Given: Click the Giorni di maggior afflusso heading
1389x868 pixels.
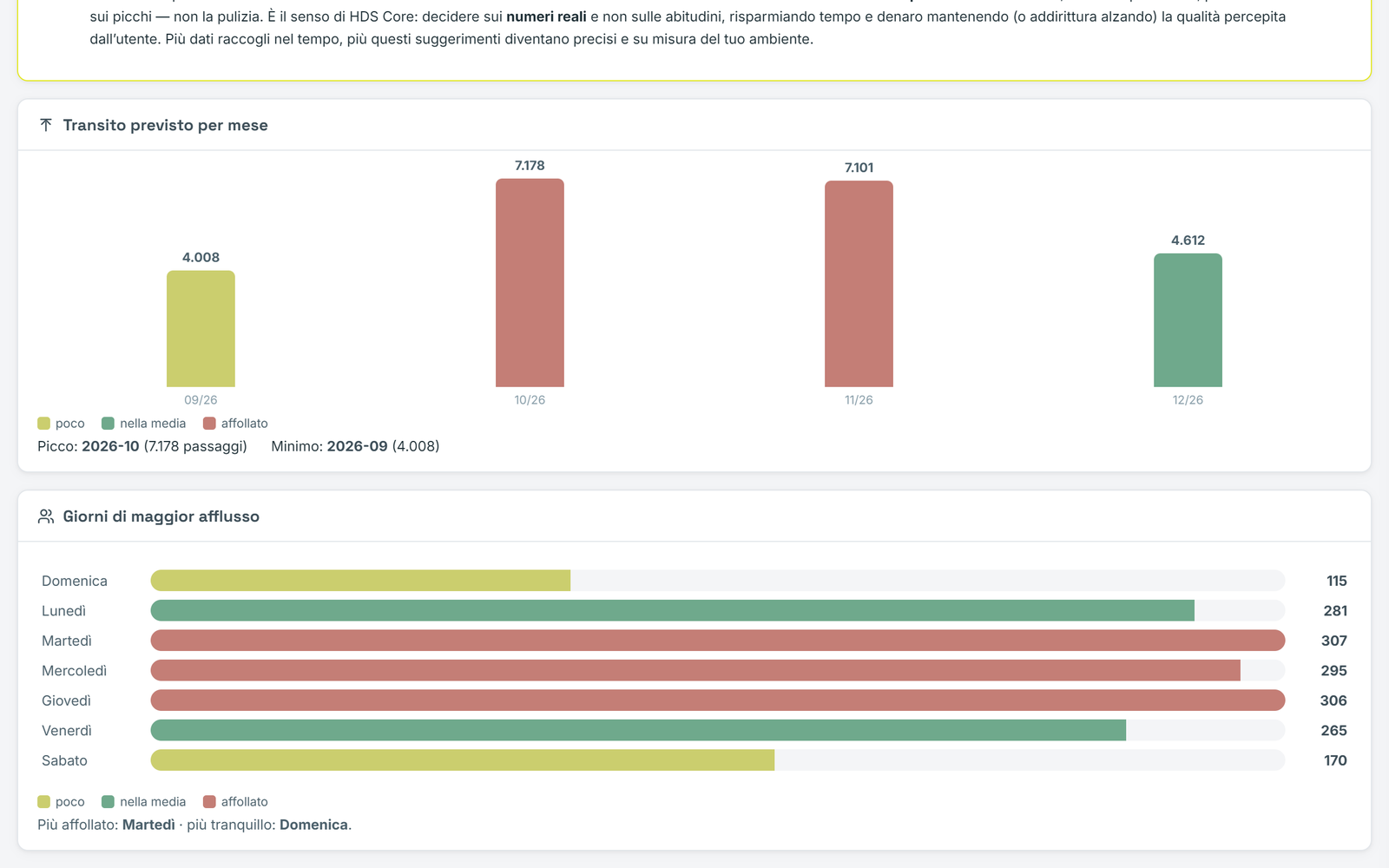Looking at the screenshot, I should (x=161, y=516).
